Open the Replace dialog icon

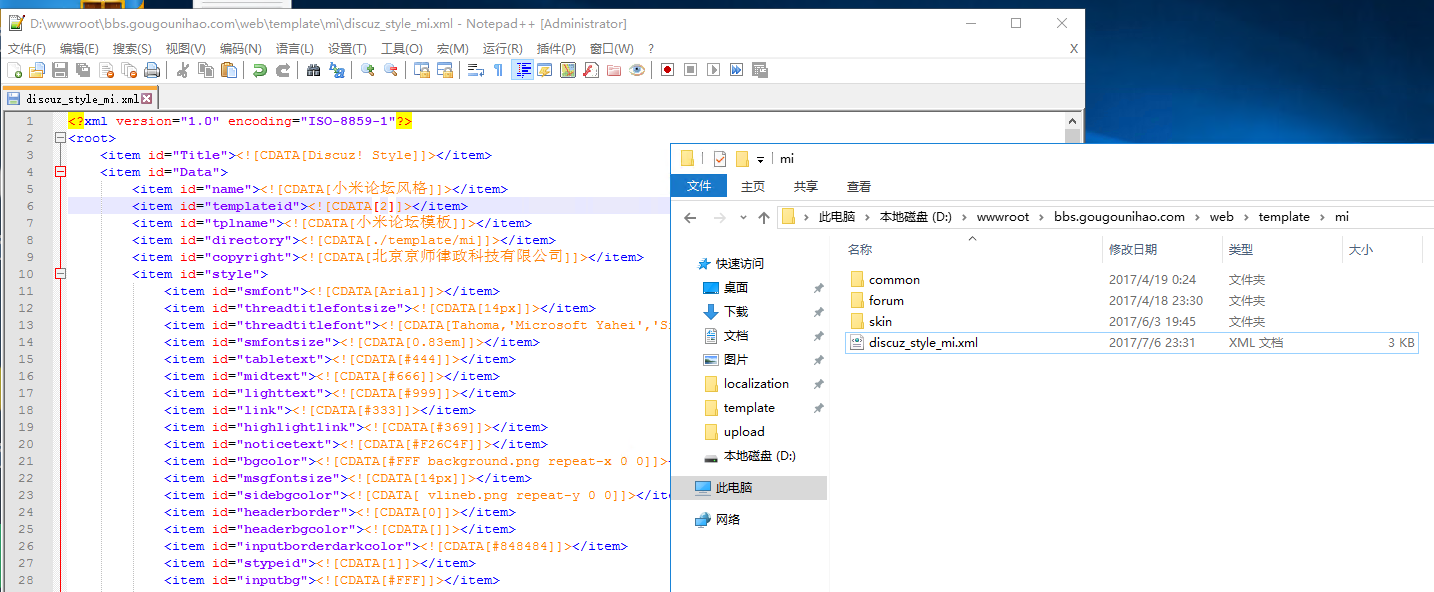337,70
